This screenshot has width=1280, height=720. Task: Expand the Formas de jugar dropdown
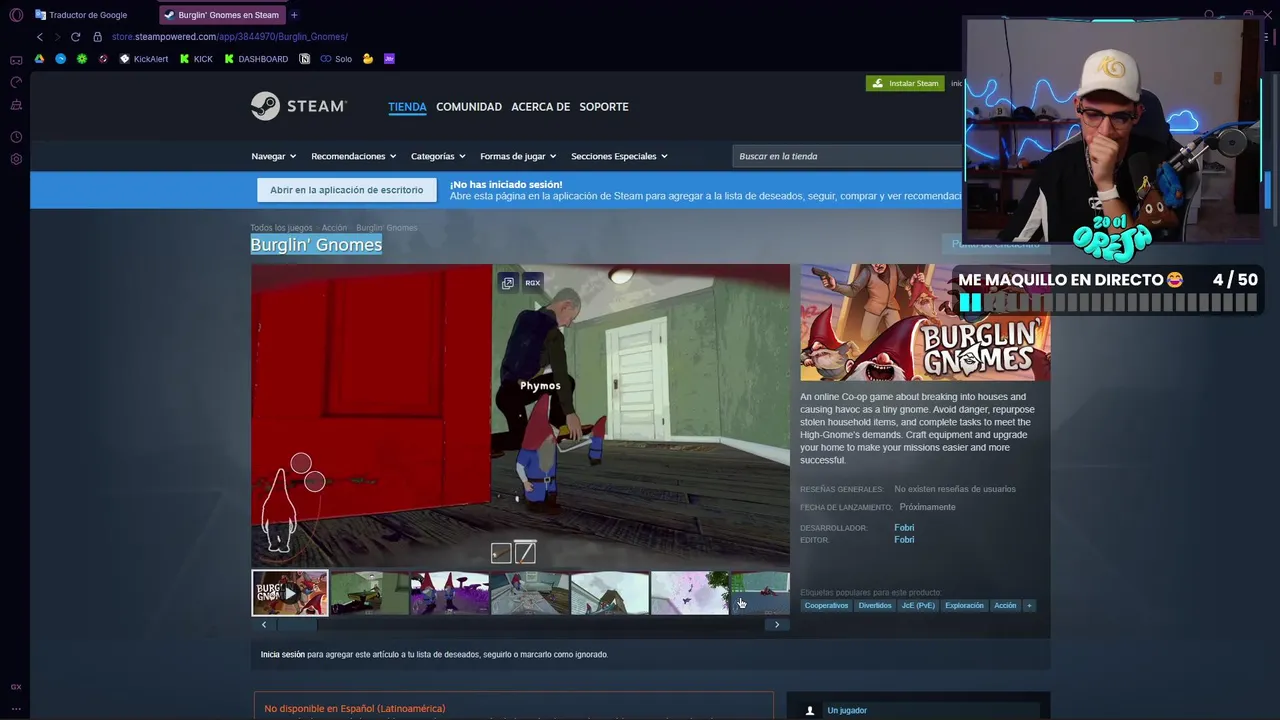(x=517, y=156)
